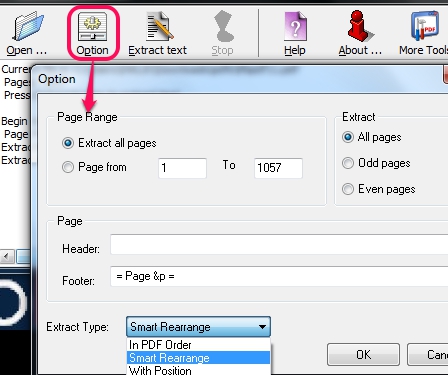448x375 pixels.
Task: Click the Cancel button
Action: point(428,355)
